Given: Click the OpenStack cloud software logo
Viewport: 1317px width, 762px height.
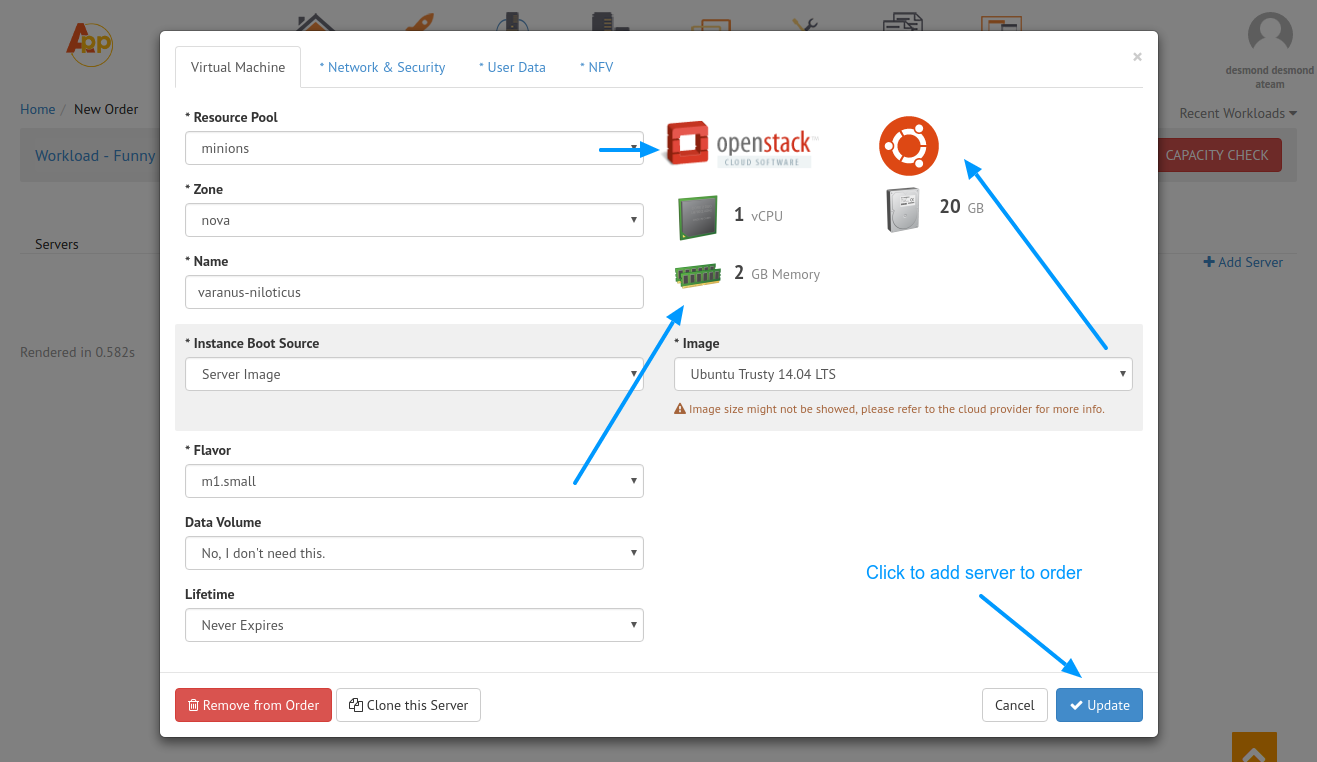Looking at the screenshot, I should pos(741,144).
